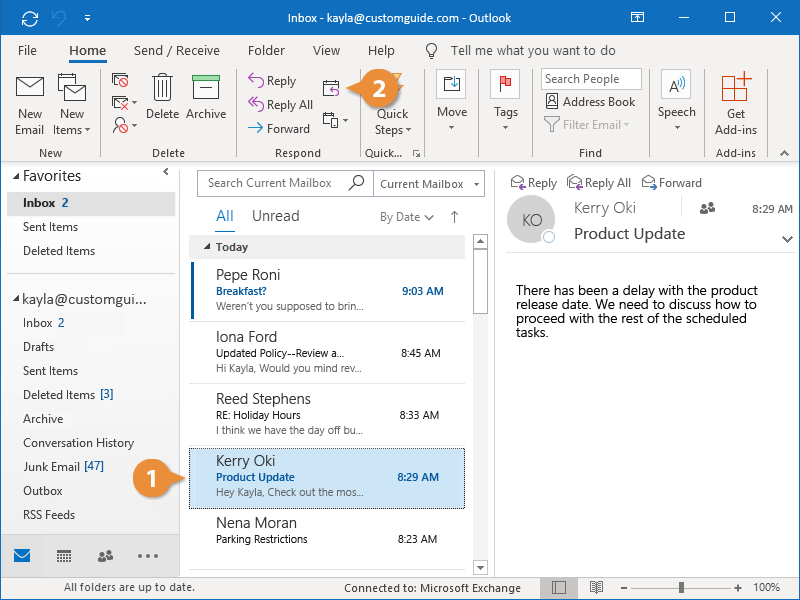Open the More respond actions icon

(335, 120)
